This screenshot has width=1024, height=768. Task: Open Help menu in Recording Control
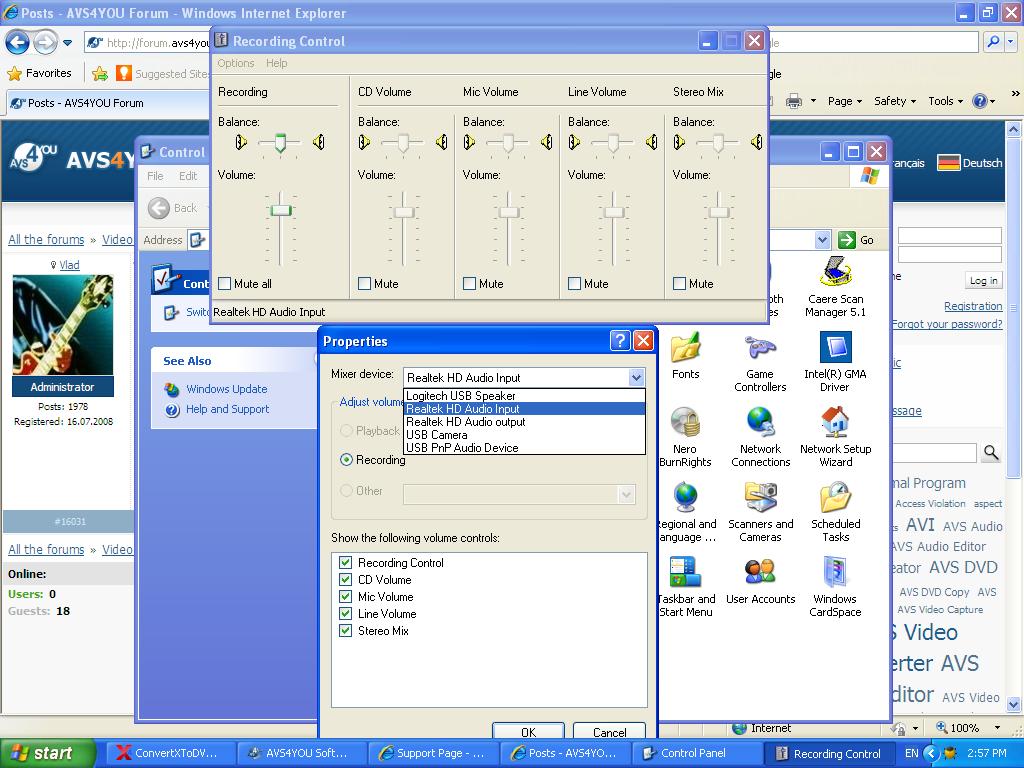276,63
